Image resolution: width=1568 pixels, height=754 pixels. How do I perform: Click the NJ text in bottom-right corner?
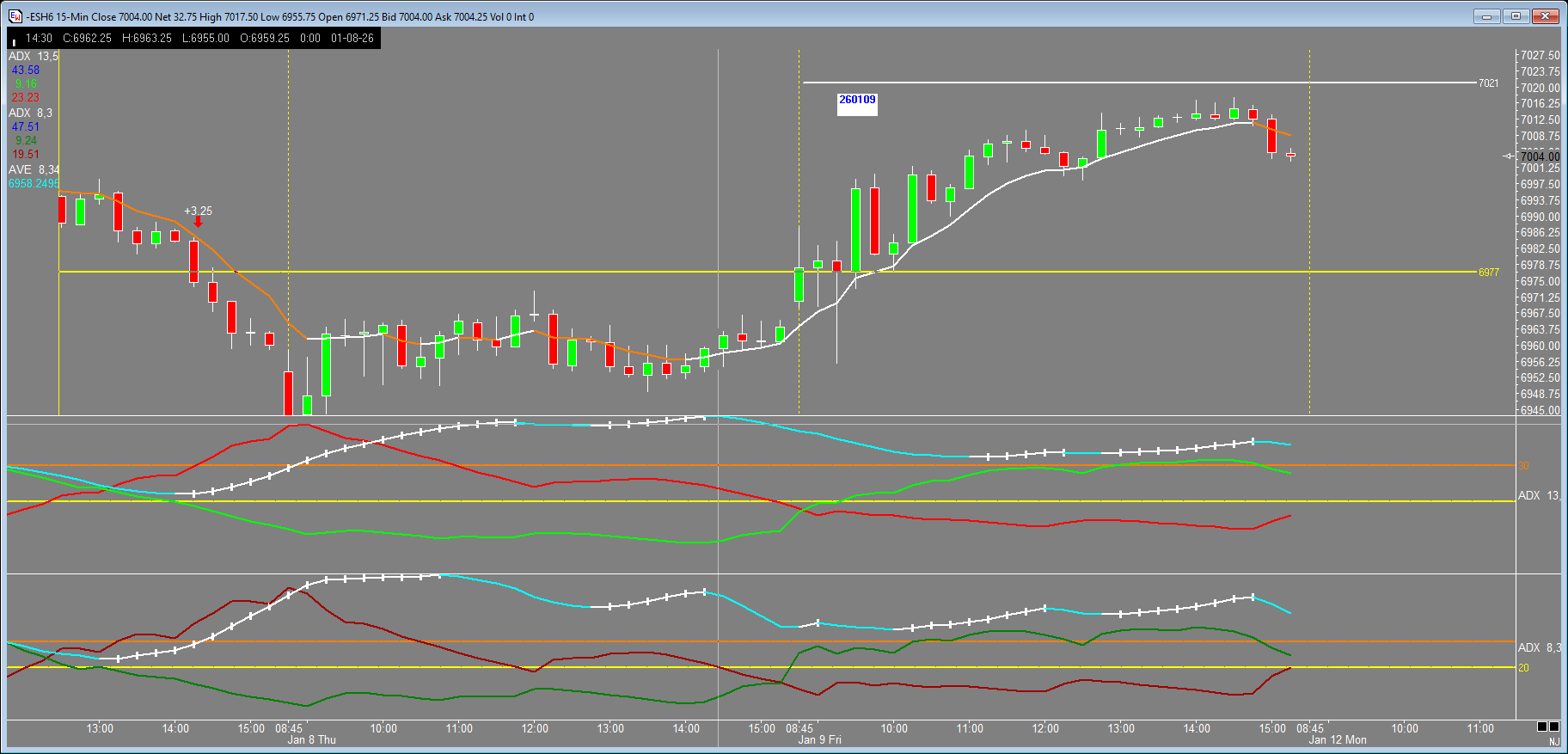pyautogui.click(x=1553, y=741)
